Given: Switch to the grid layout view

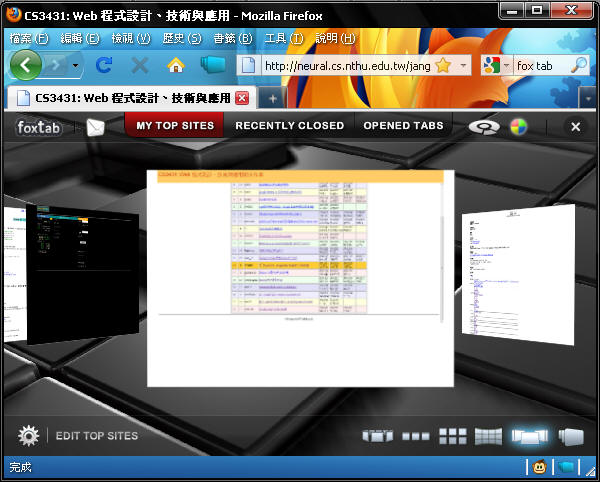Looking at the screenshot, I should click(453, 436).
